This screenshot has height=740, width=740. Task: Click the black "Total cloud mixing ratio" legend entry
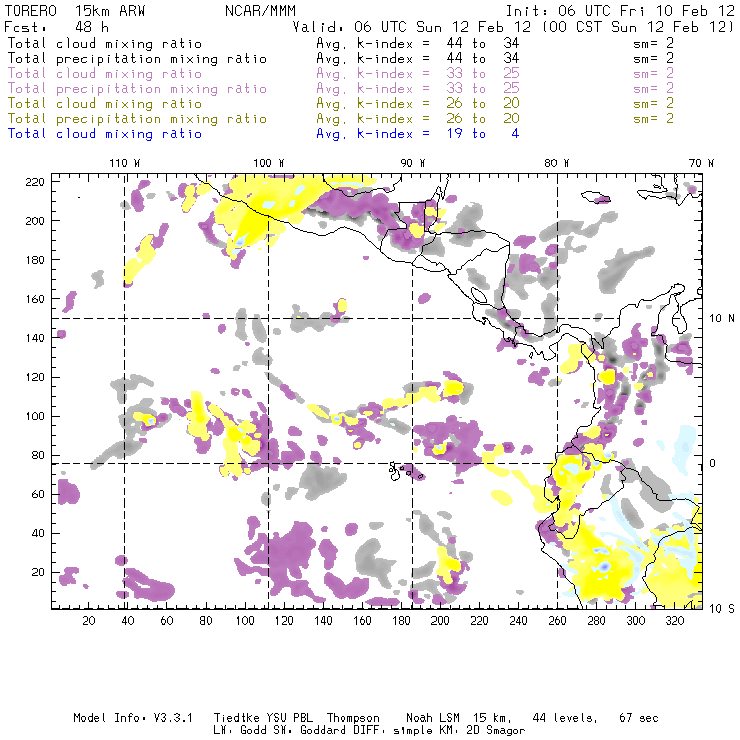pos(105,43)
